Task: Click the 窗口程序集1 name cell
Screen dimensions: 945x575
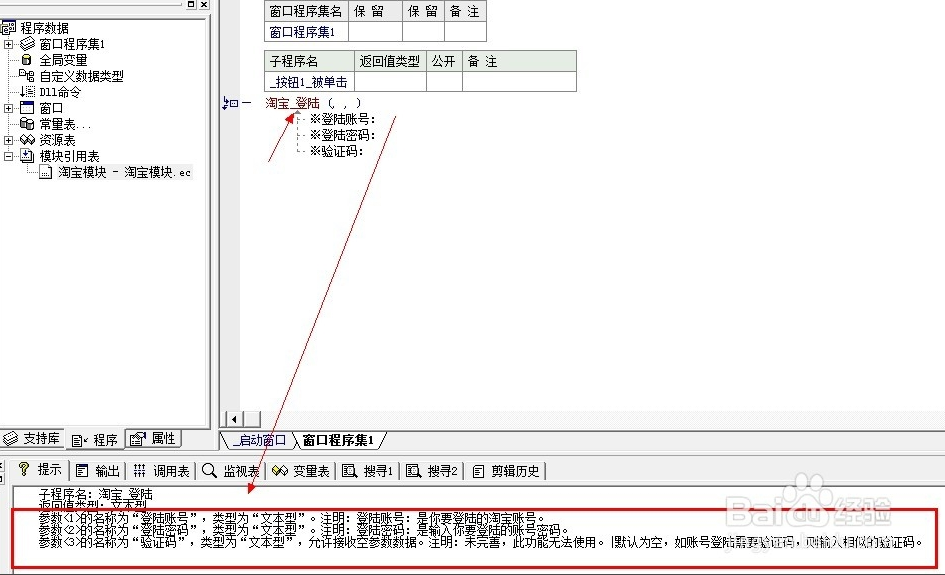Action: [306, 32]
